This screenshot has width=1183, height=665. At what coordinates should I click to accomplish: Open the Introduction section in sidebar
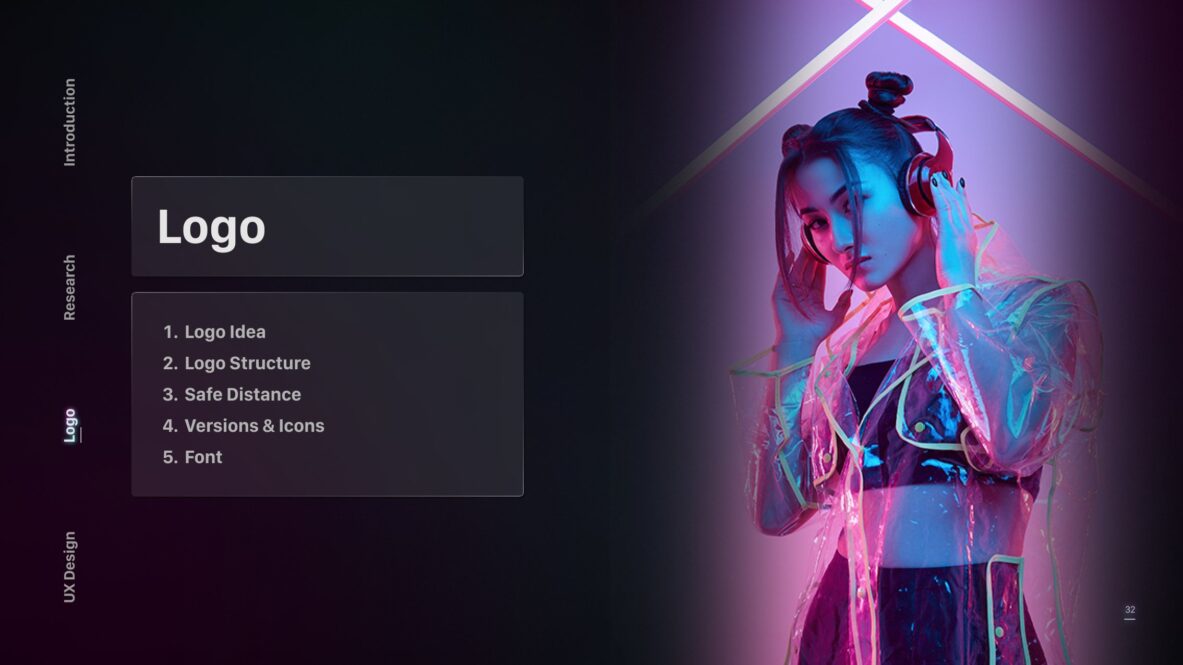tap(69, 122)
